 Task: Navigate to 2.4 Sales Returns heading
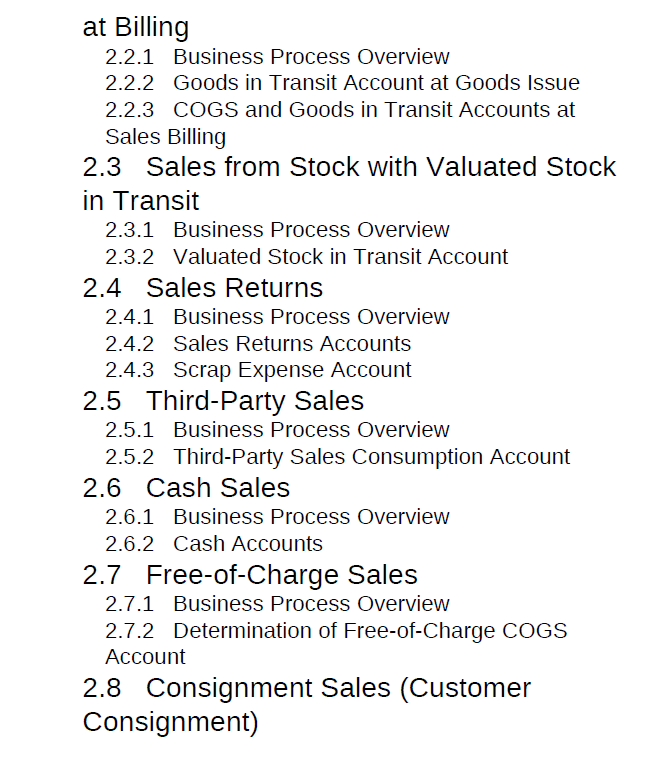pos(203,287)
